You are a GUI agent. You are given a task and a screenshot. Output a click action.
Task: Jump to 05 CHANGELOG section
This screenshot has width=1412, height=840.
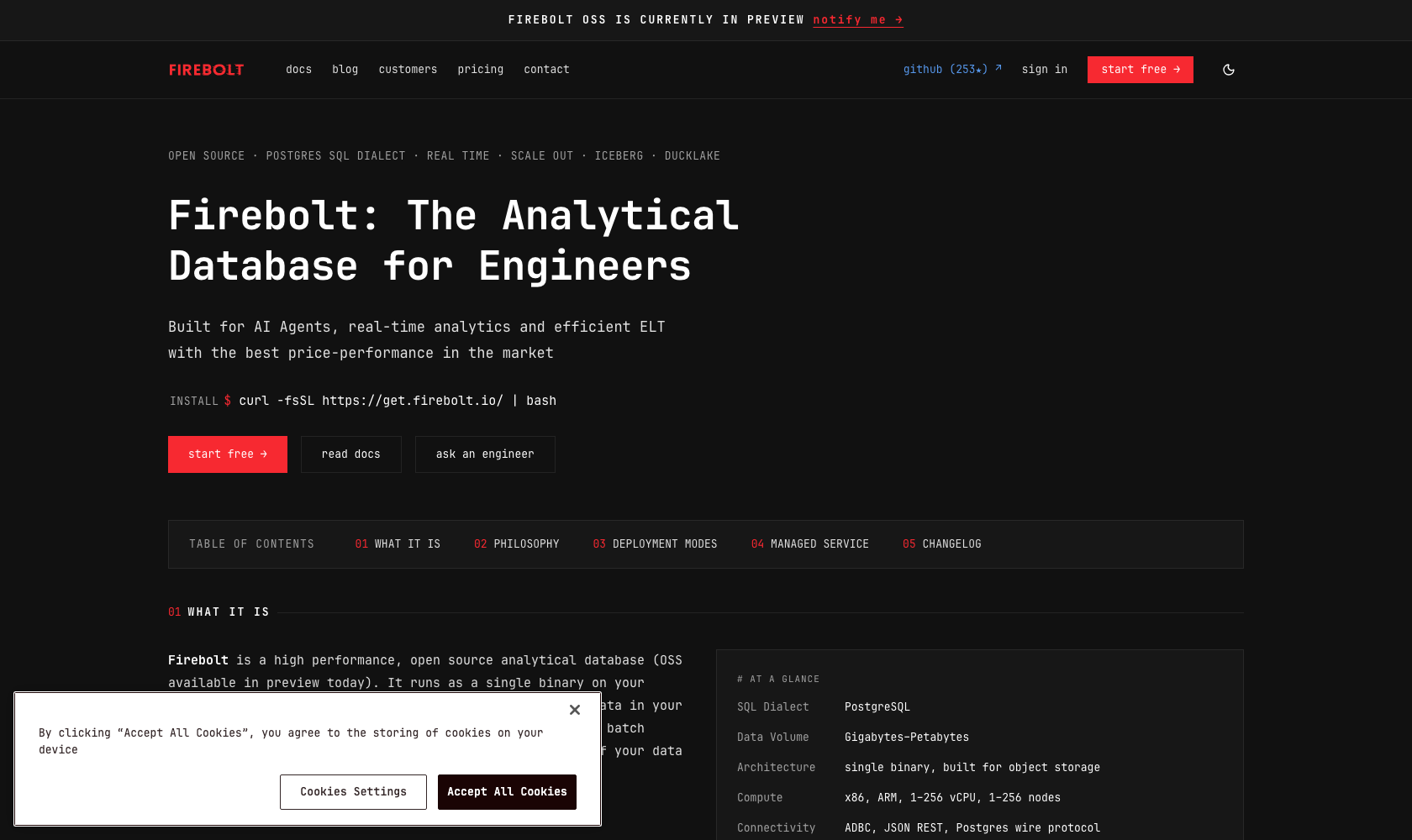[x=942, y=544]
